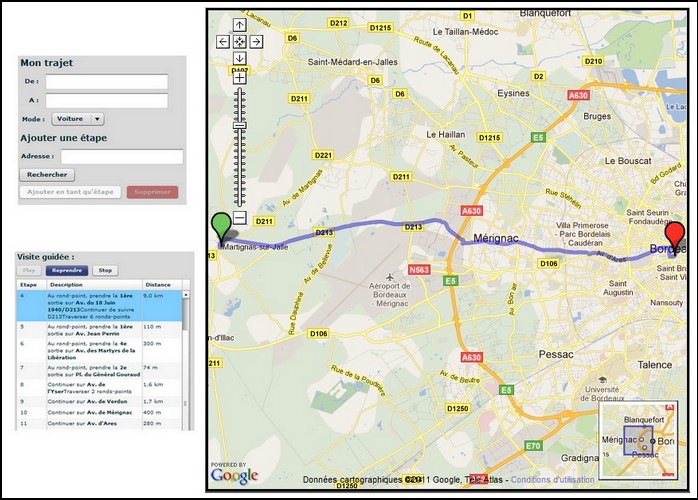The height and width of the screenshot is (500, 698).
Task: Click the Play button of guided tour
Action: tap(29, 270)
